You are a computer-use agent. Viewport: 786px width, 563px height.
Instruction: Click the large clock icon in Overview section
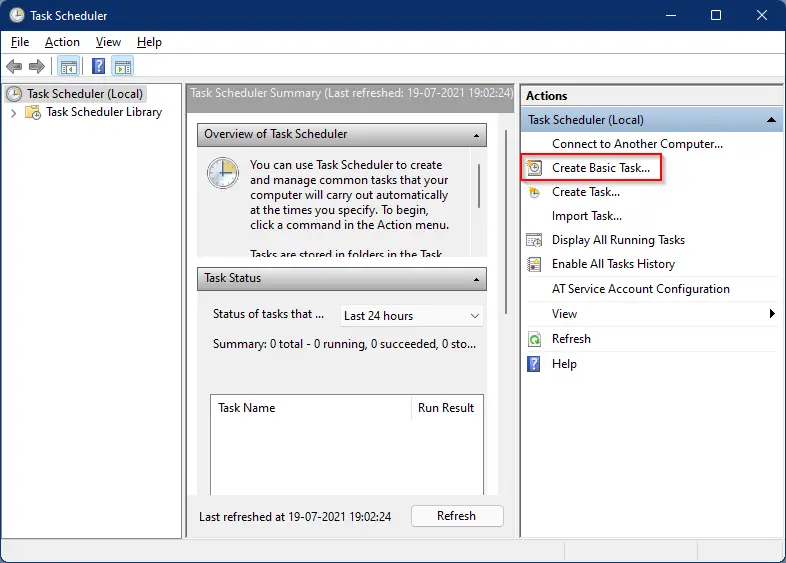pos(223,173)
